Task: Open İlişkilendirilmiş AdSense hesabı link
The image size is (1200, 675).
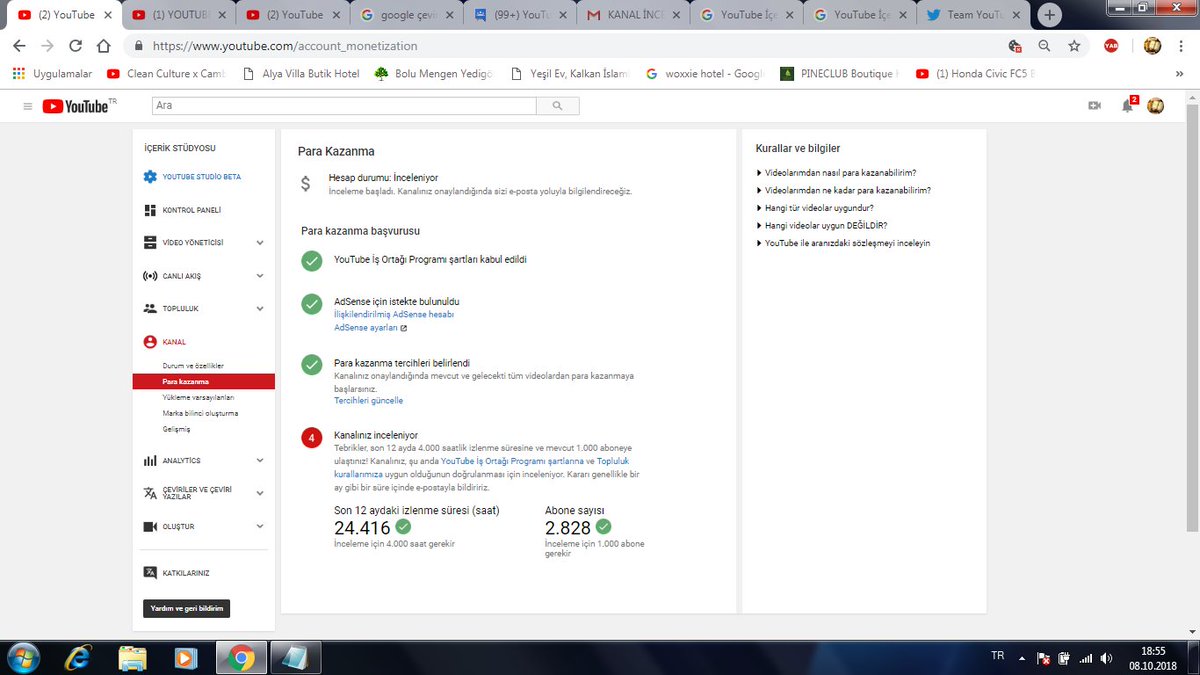Action: [394, 314]
